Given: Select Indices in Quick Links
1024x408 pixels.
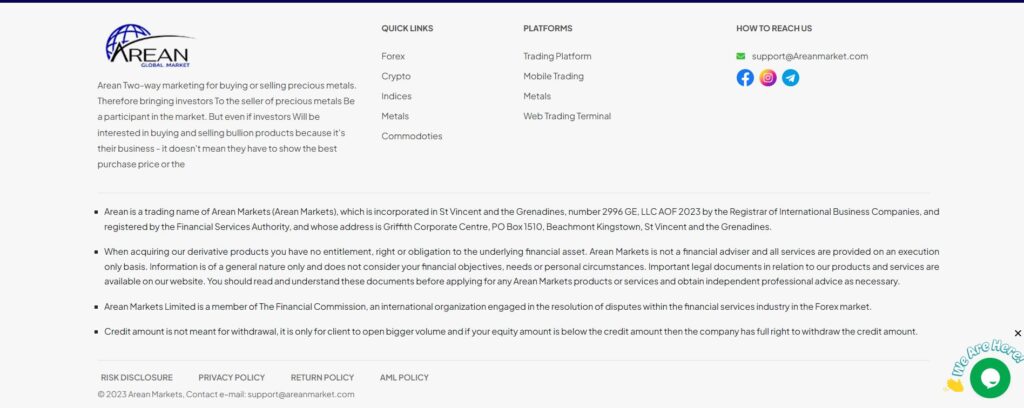Looking at the screenshot, I should (396, 97).
